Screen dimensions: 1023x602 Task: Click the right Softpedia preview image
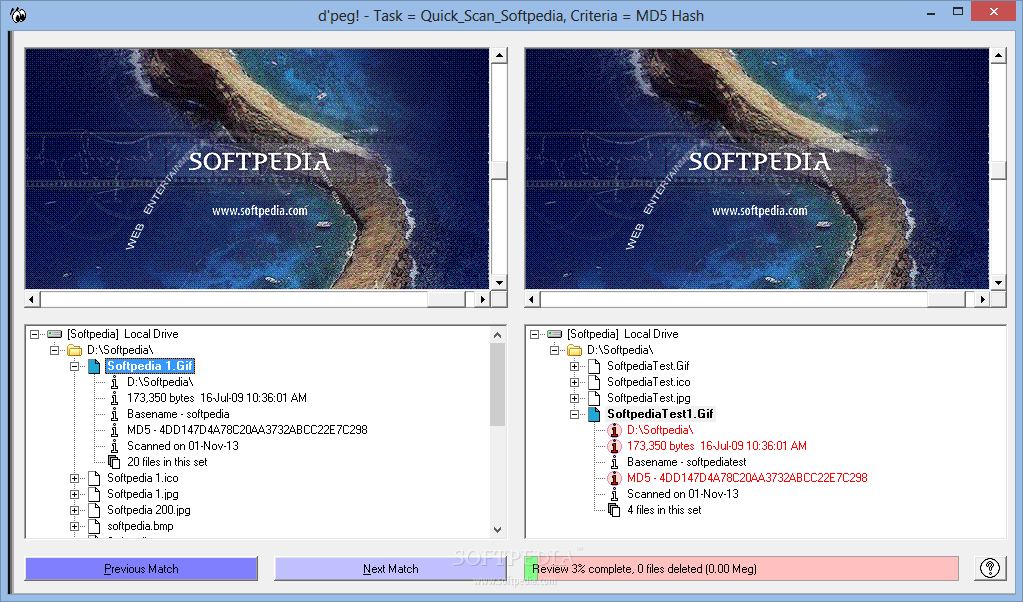click(x=757, y=168)
